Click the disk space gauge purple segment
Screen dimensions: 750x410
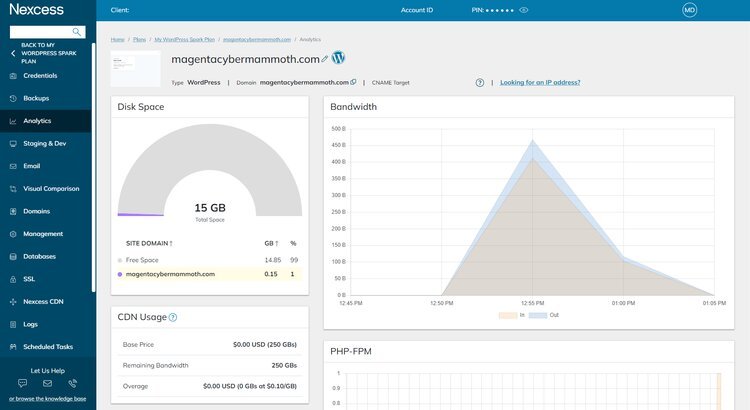tap(141, 214)
